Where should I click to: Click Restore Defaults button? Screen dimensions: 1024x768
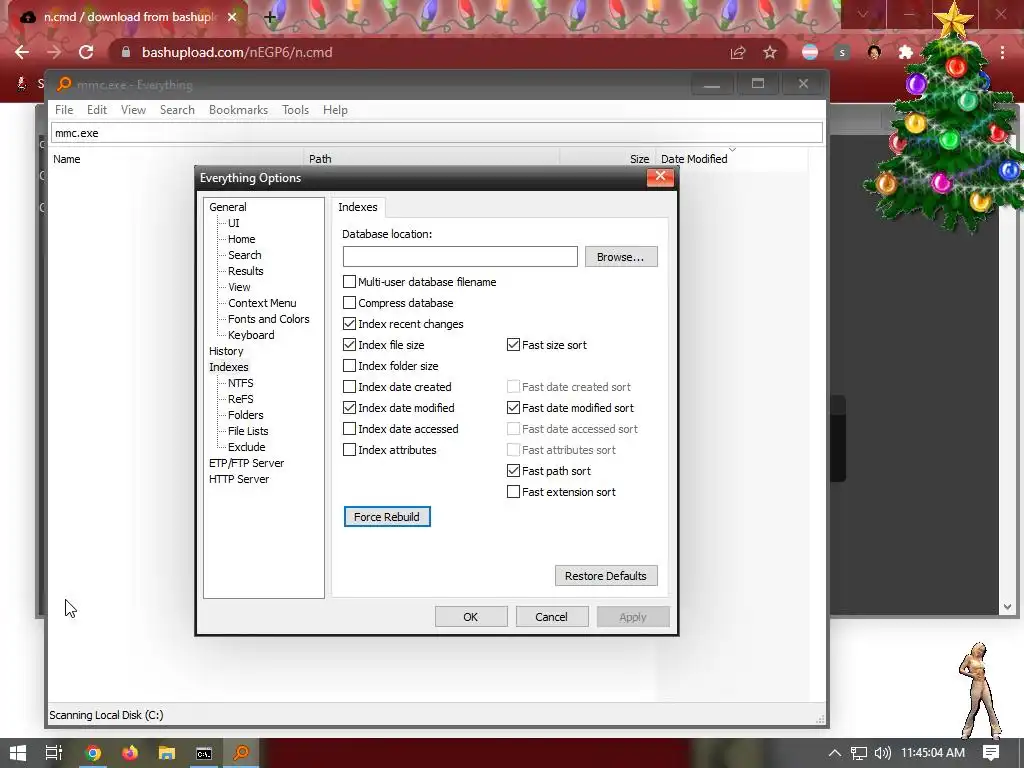tap(606, 575)
